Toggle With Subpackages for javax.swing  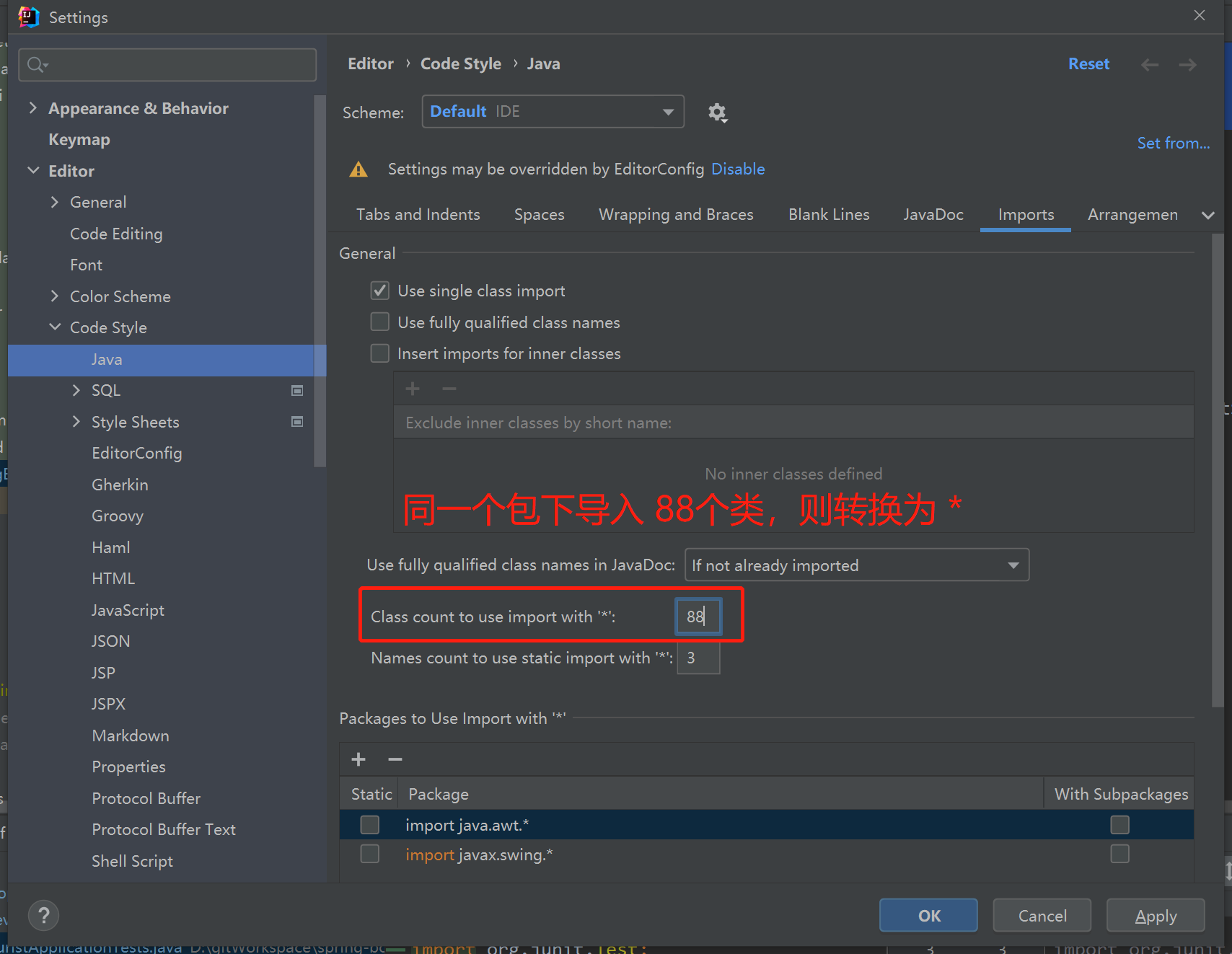[x=1119, y=854]
